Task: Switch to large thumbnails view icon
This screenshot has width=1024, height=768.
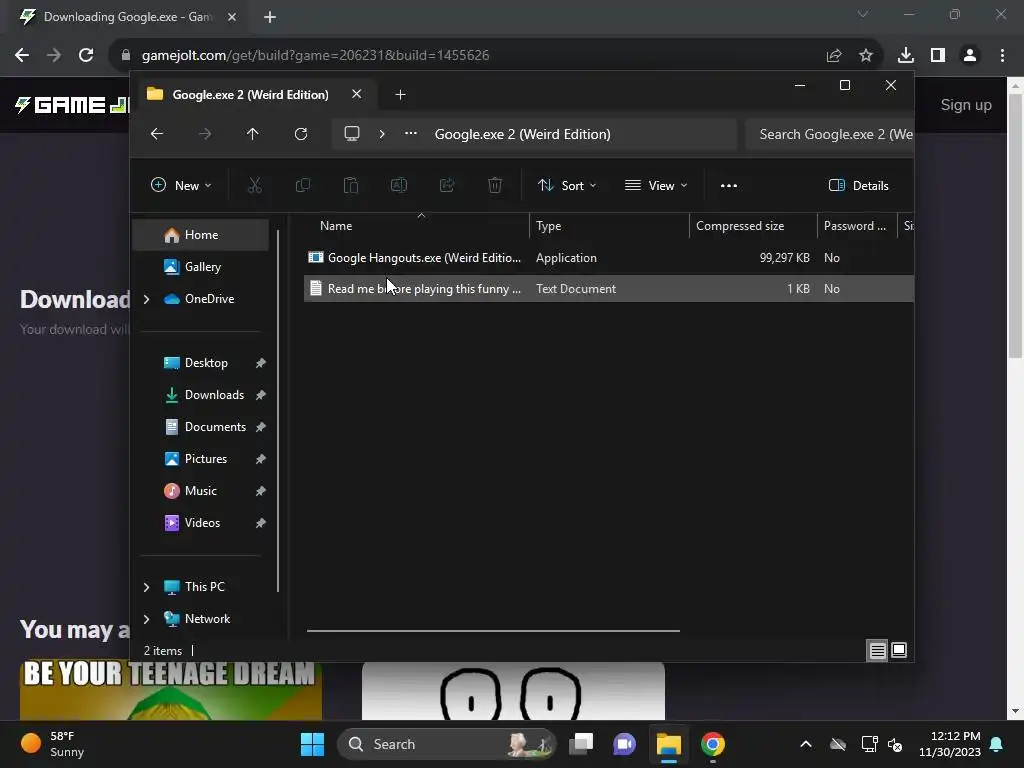Action: (899, 650)
